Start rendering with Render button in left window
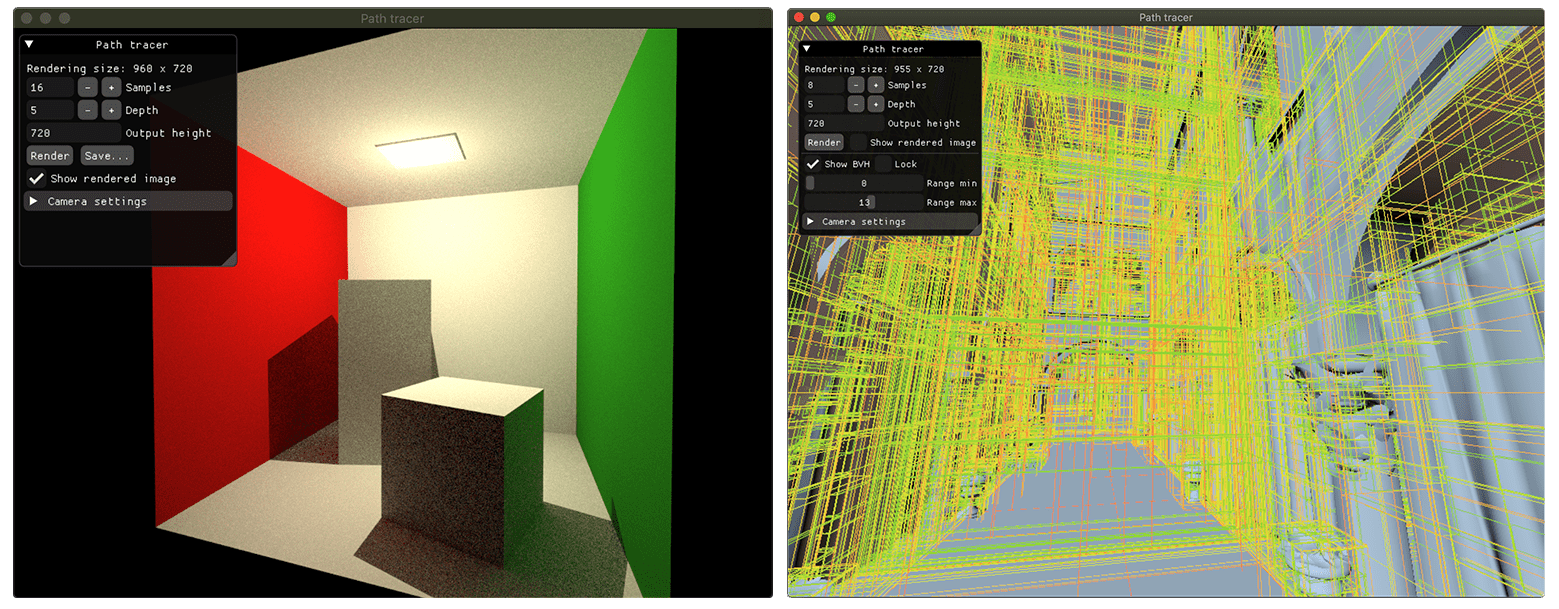This screenshot has width=1559, height=609. (x=50, y=155)
